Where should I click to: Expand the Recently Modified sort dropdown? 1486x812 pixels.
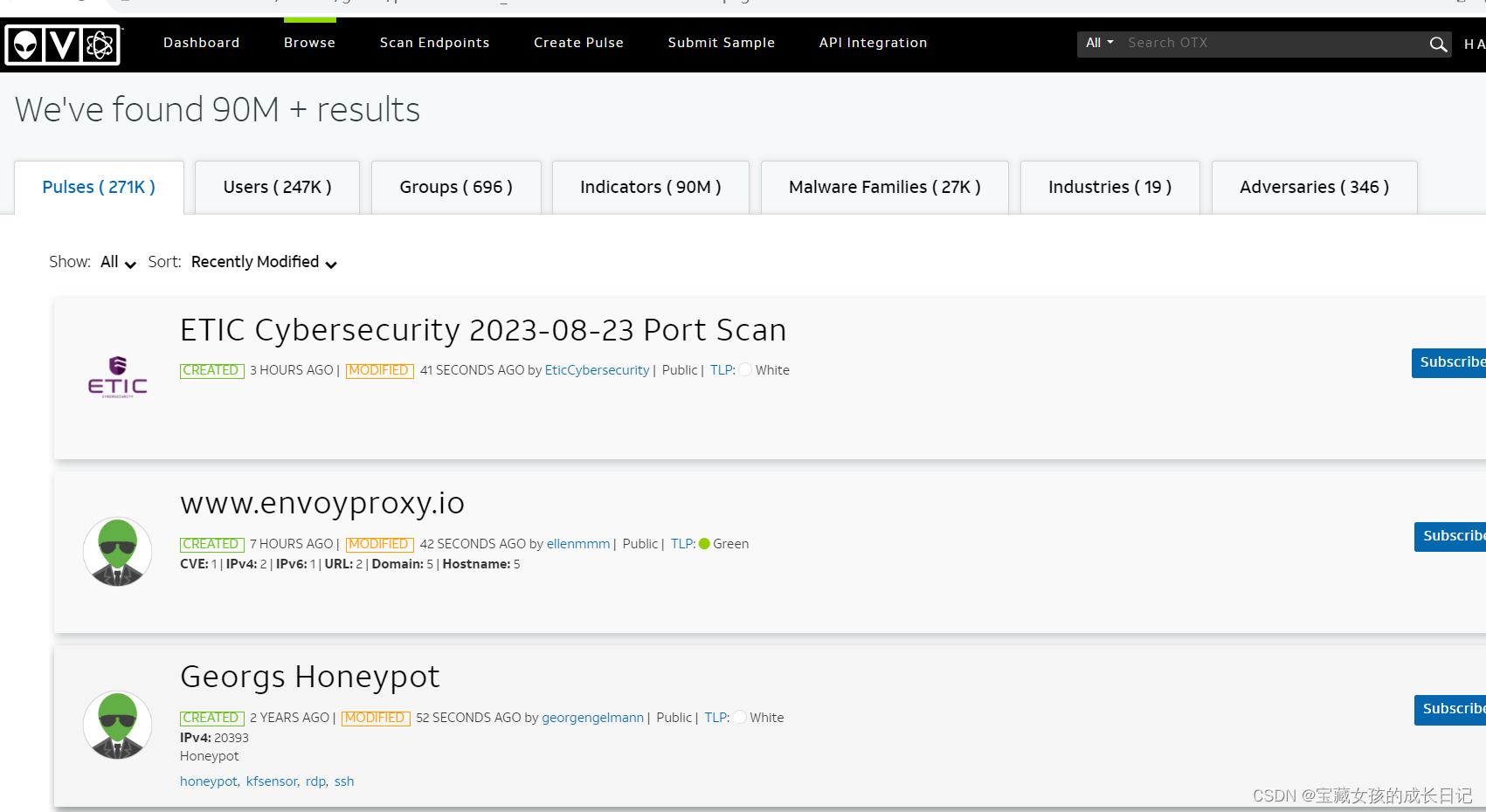pyautogui.click(x=264, y=262)
